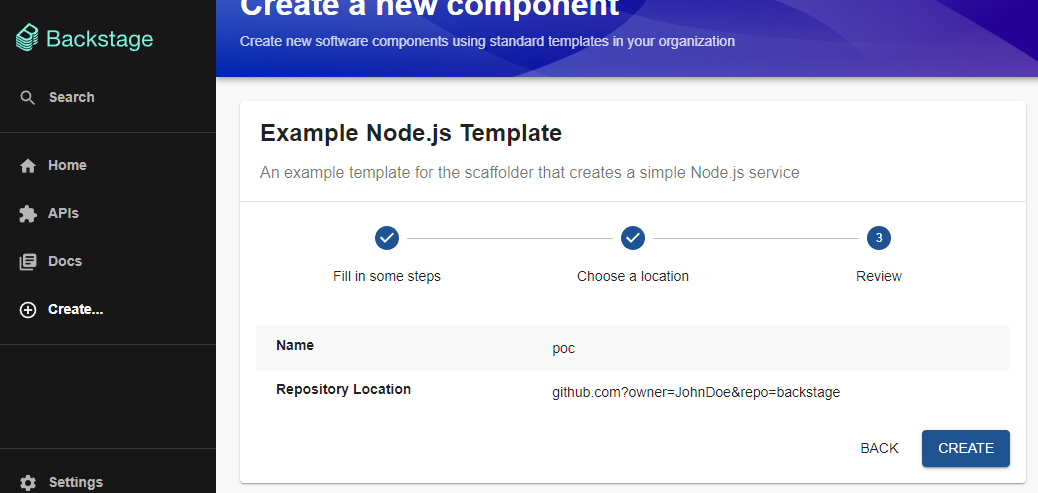Image resolution: width=1038 pixels, height=493 pixels.
Task: Click the CREATE button
Action: point(966,448)
